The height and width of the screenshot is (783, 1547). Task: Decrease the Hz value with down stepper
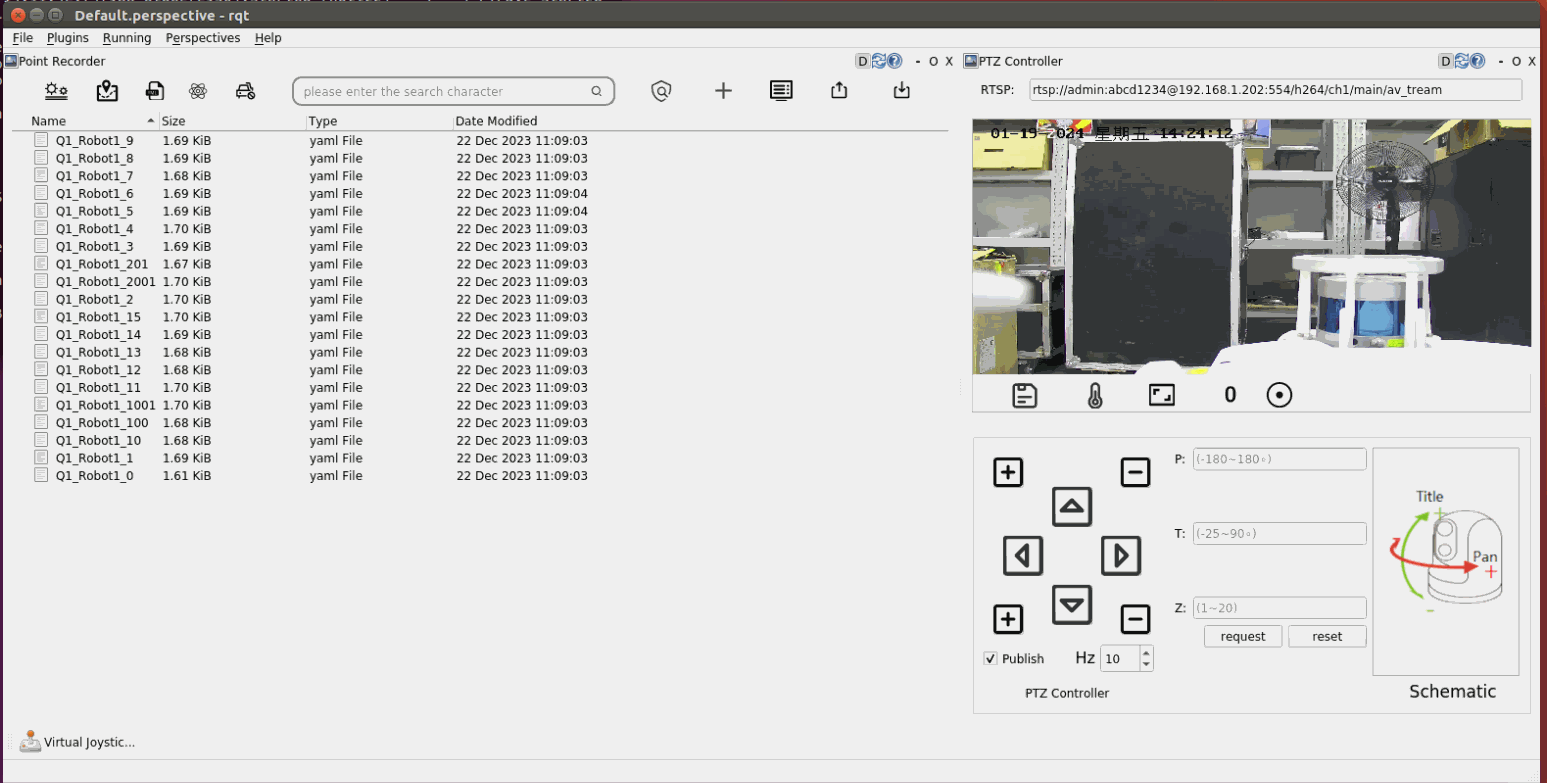1146,664
